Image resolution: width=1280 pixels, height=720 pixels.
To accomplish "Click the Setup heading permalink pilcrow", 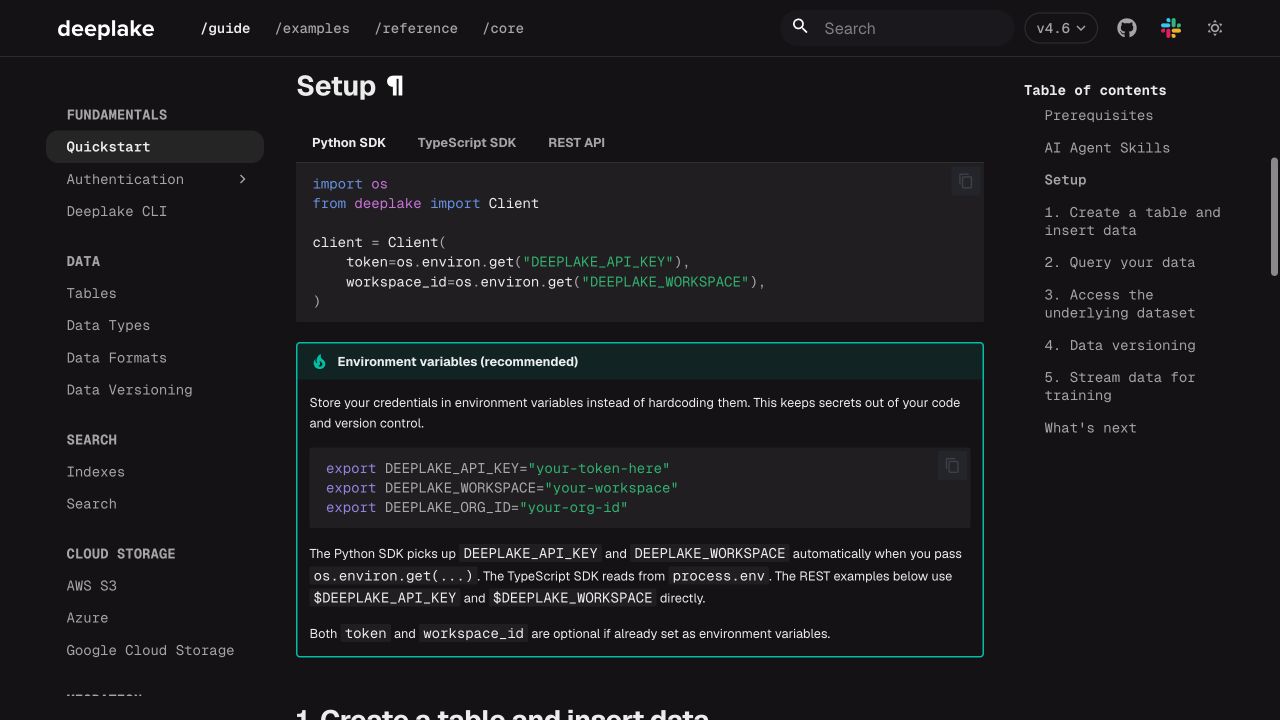I will [x=395, y=86].
